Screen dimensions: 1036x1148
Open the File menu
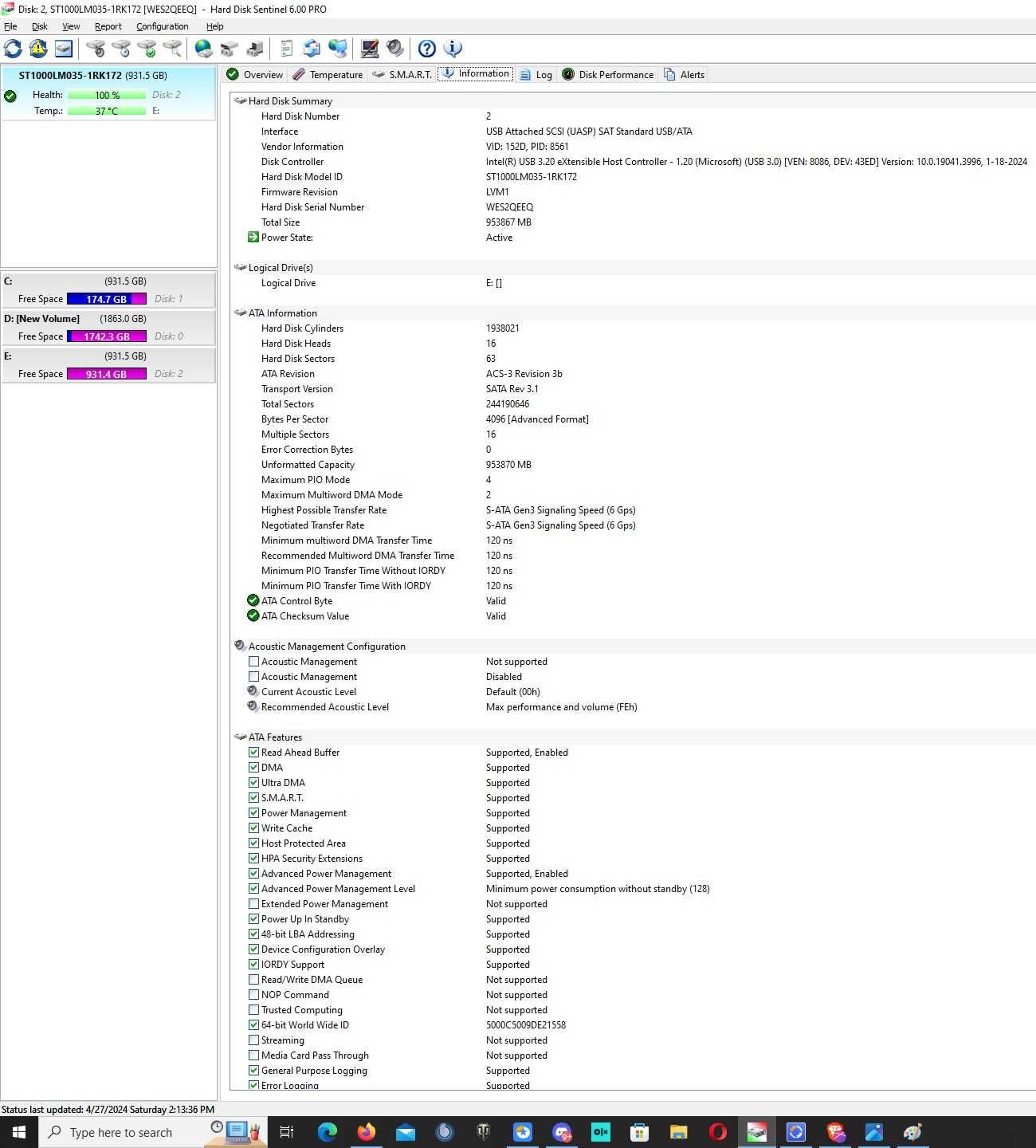click(x=10, y=26)
